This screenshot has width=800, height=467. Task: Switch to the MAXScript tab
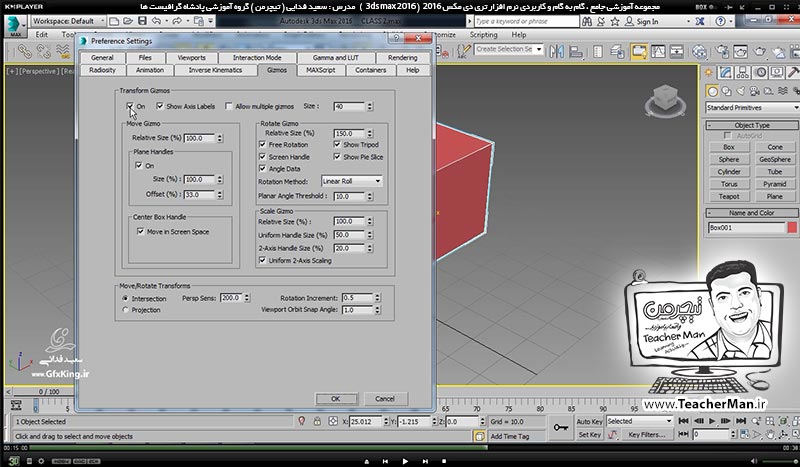320,70
